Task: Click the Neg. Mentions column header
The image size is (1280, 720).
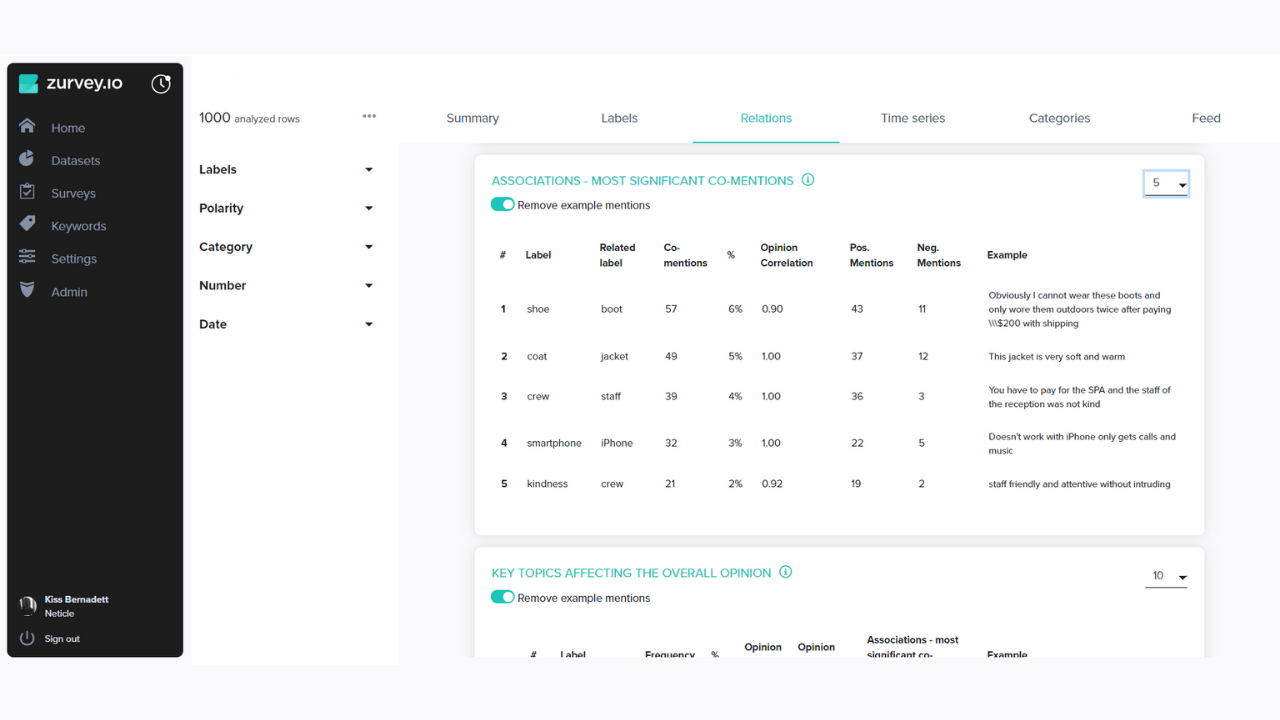Action: (939, 255)
